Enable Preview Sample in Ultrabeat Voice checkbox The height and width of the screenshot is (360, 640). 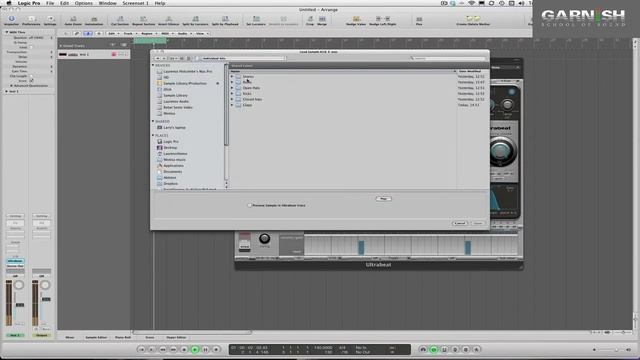pyautogui.click(x=249, y=205)
